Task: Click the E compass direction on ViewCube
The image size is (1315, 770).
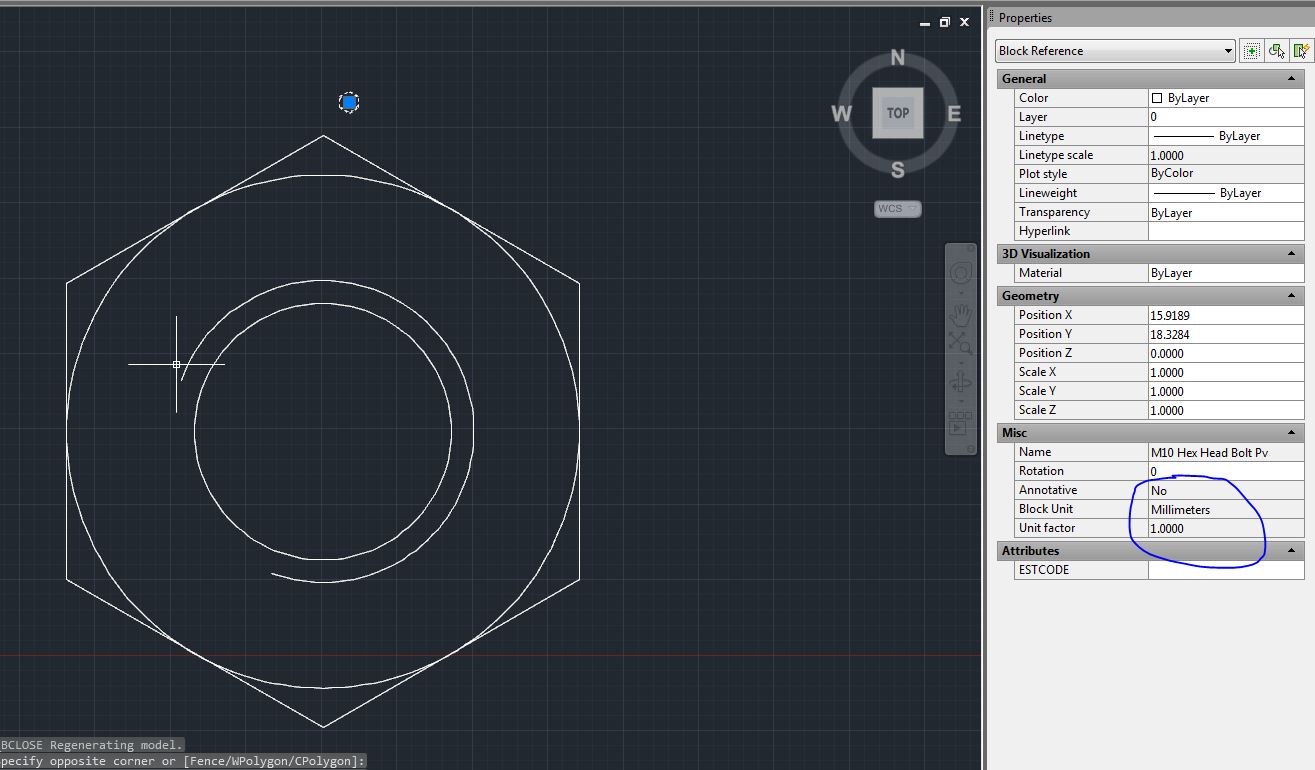Action: [953, 113]
